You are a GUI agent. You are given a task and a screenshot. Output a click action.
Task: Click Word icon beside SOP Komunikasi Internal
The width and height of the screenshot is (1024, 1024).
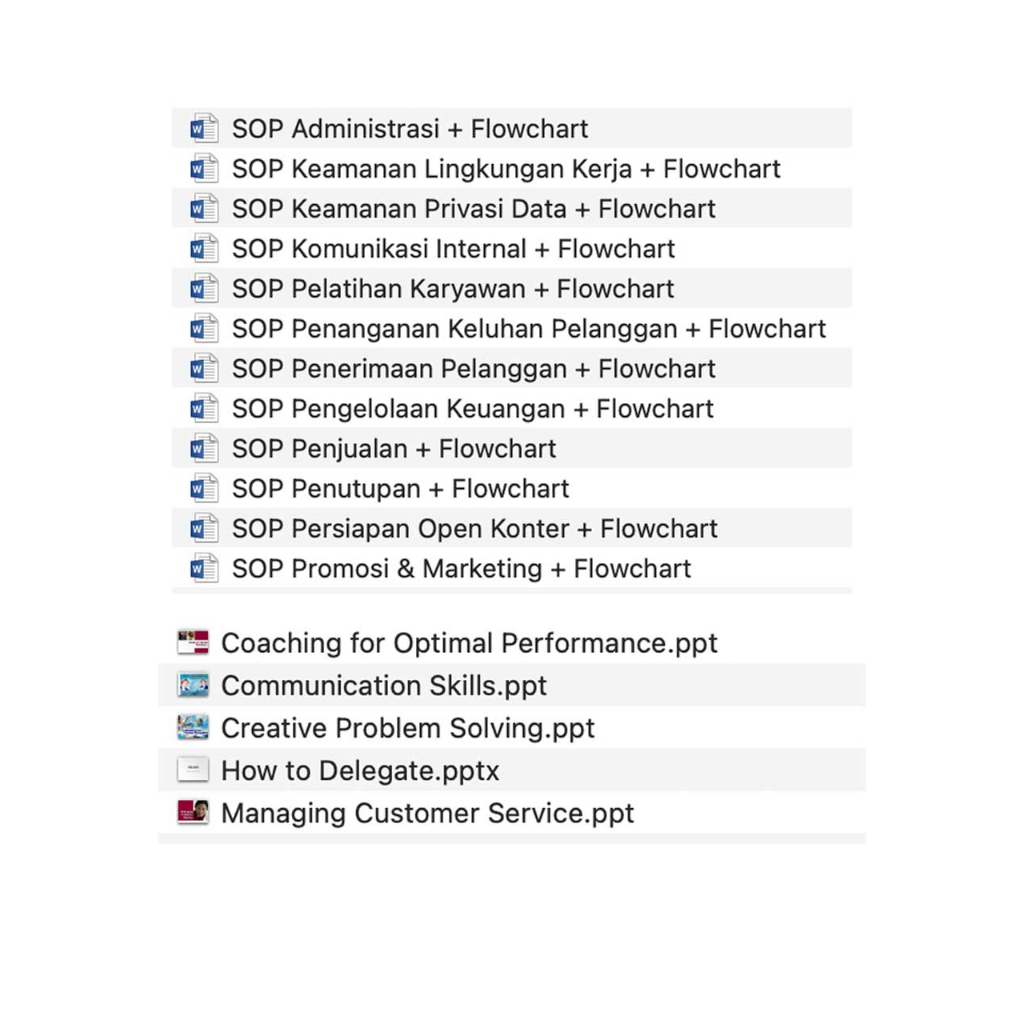pyautogui.click(x=204, y=248)
